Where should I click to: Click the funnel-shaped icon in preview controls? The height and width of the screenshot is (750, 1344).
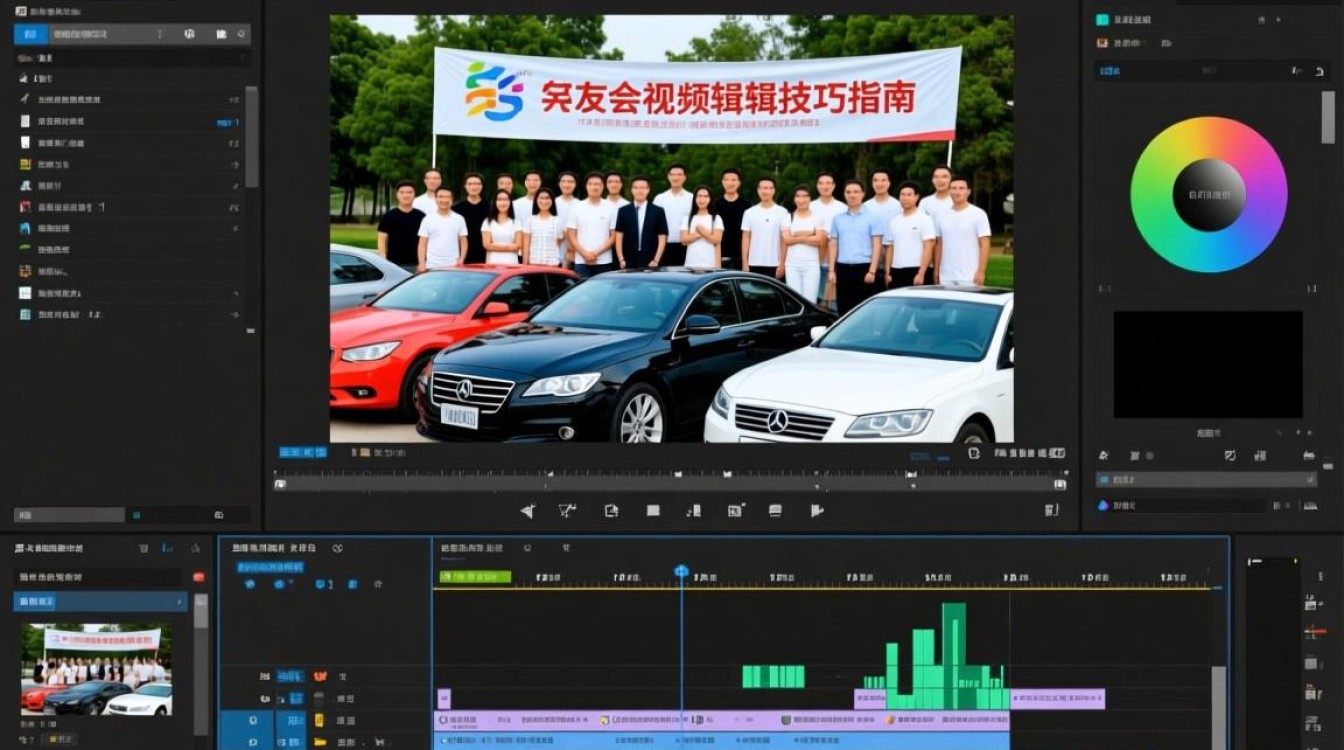click(568, 511)
